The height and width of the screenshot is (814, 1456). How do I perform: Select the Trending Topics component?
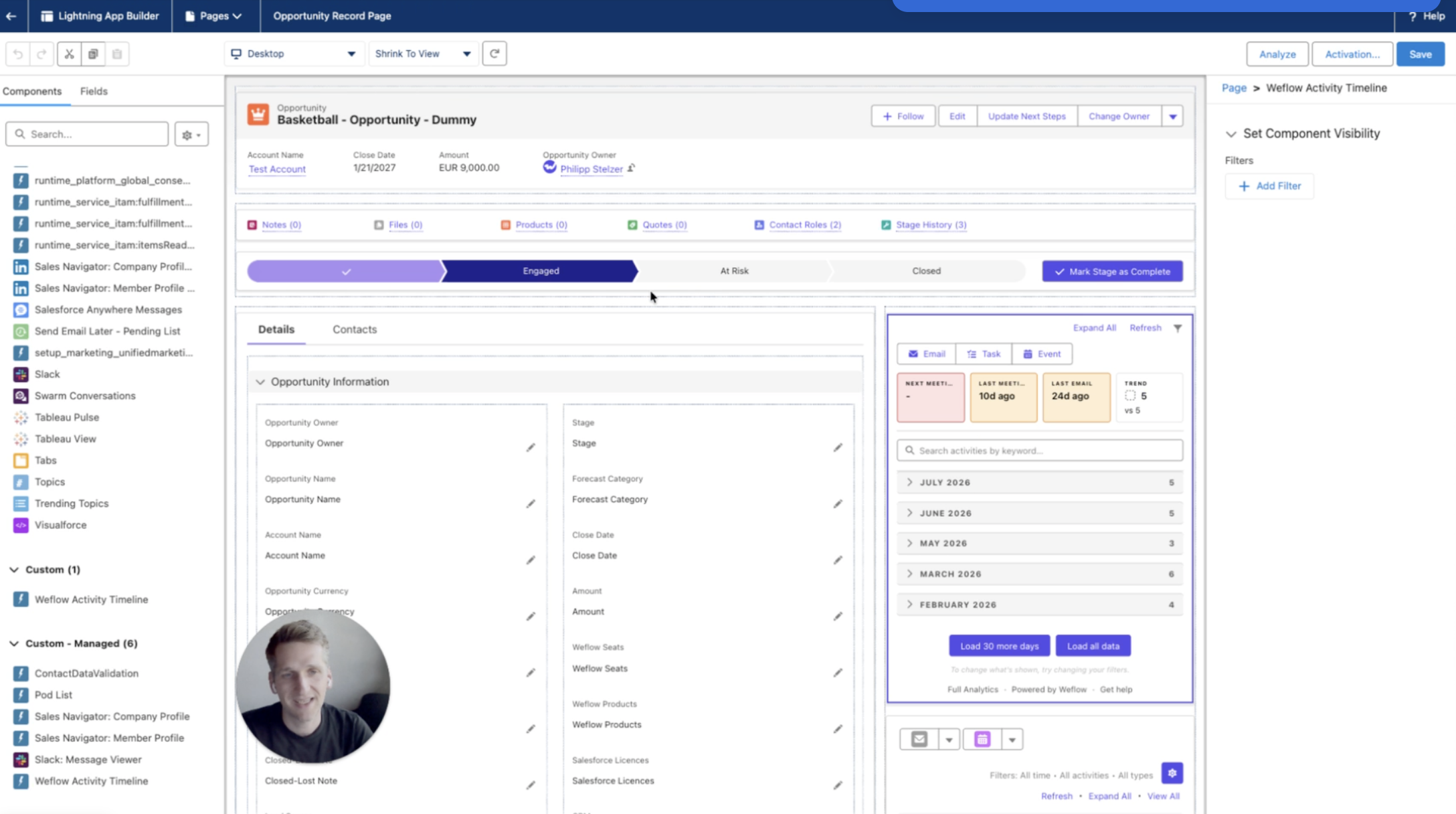72,503
